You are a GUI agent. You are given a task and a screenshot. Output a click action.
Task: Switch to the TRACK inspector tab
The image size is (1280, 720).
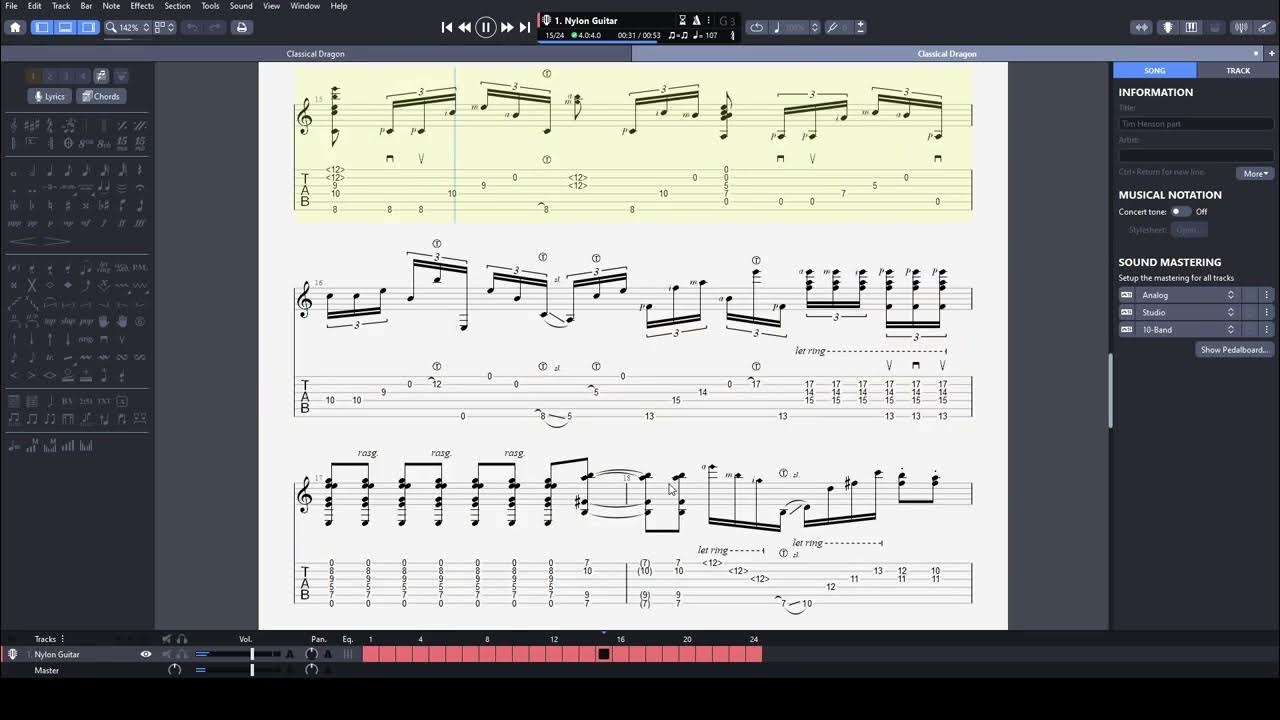tap(1238, 70)
